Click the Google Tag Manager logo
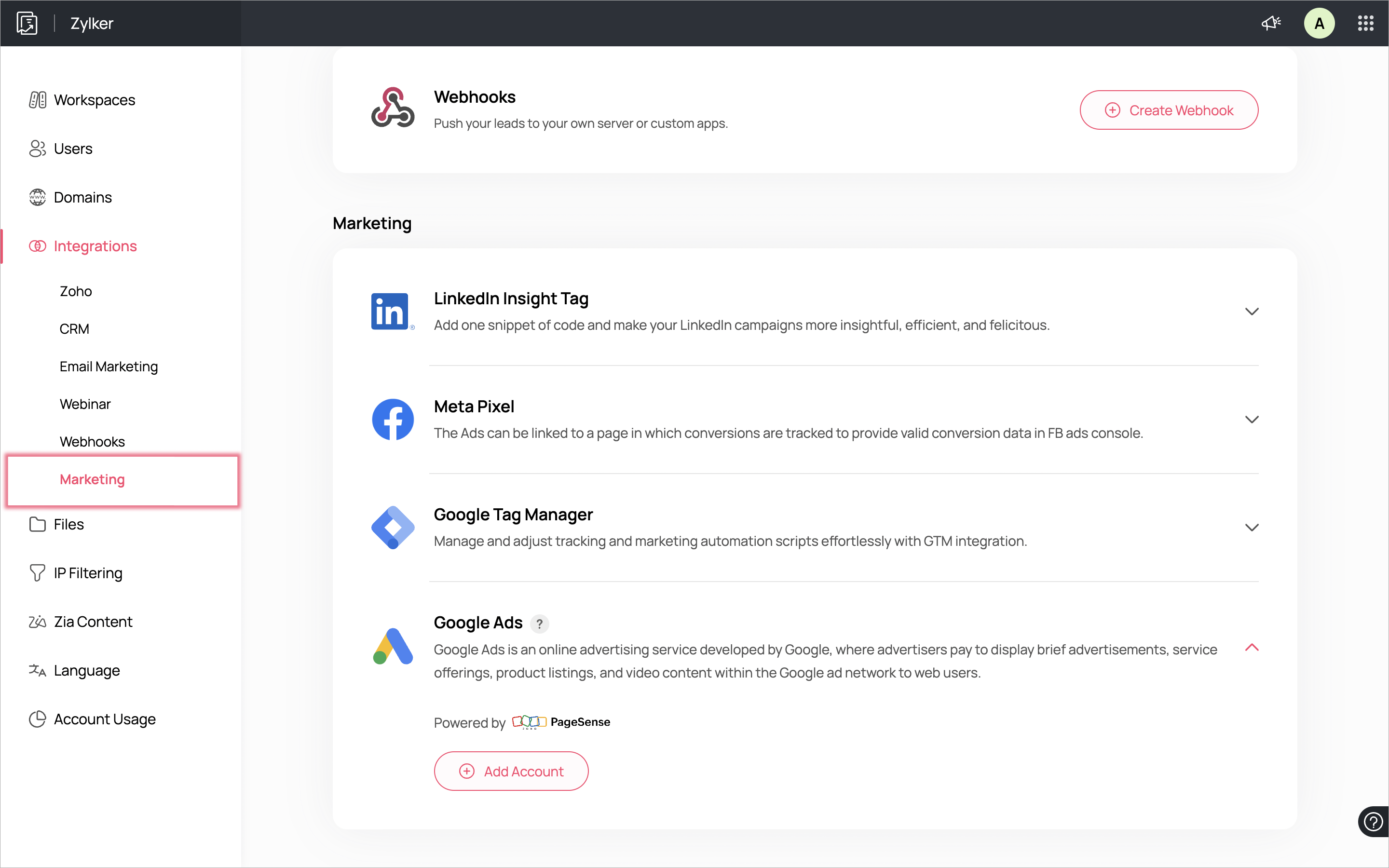The image size is (1389, 868). pos(393,528)
